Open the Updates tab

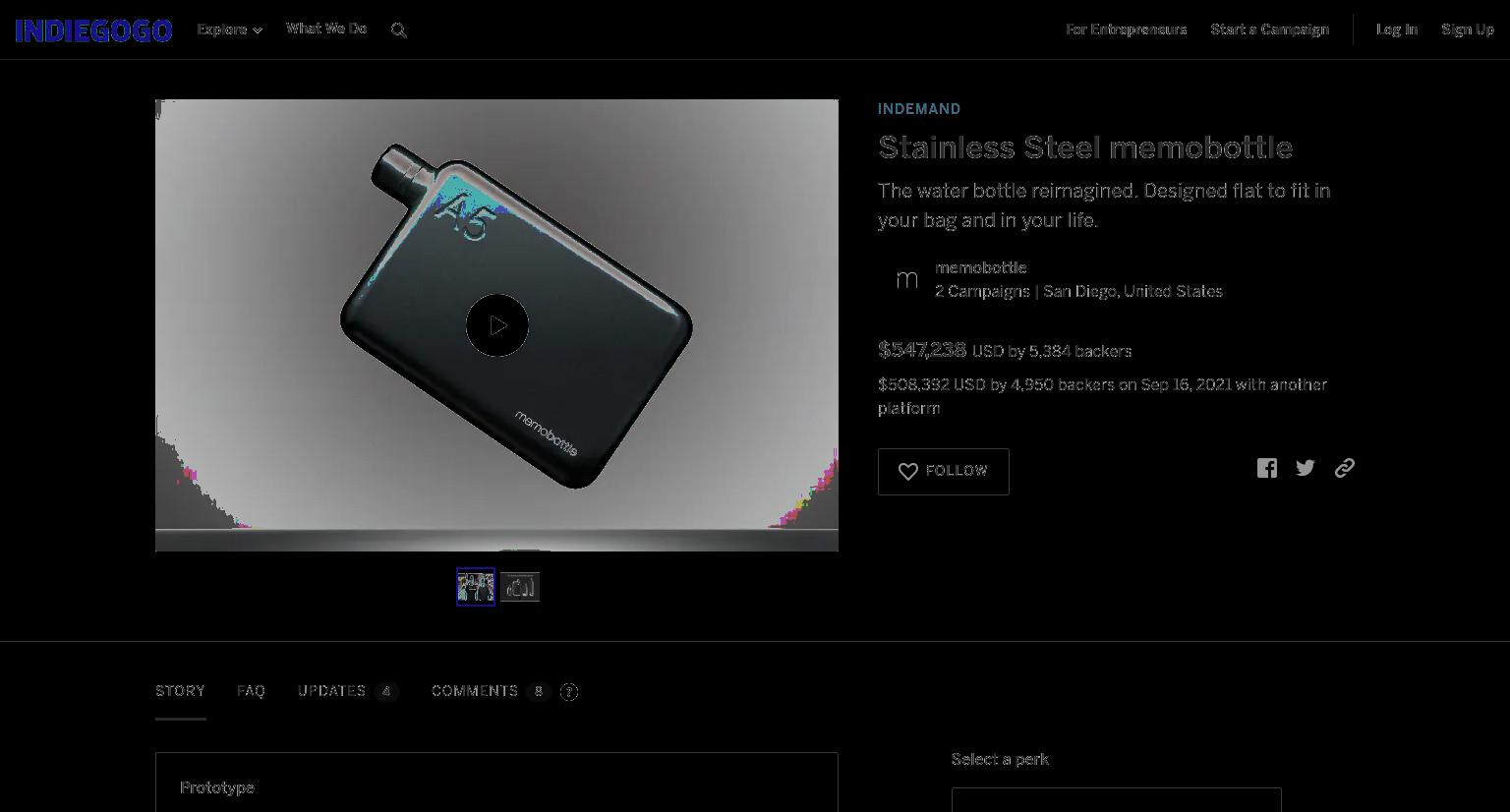point(348,691)
